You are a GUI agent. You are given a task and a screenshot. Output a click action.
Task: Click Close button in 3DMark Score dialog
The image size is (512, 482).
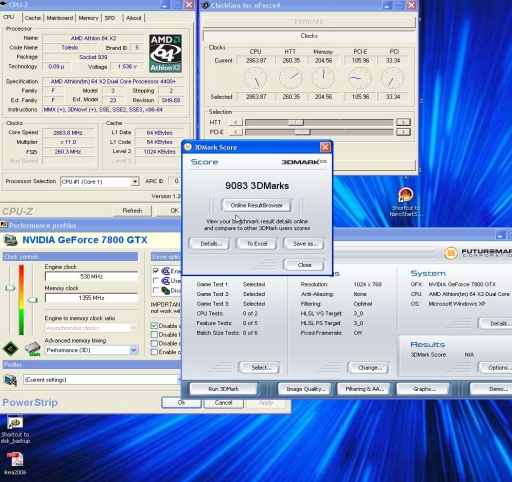pos(304,265)
